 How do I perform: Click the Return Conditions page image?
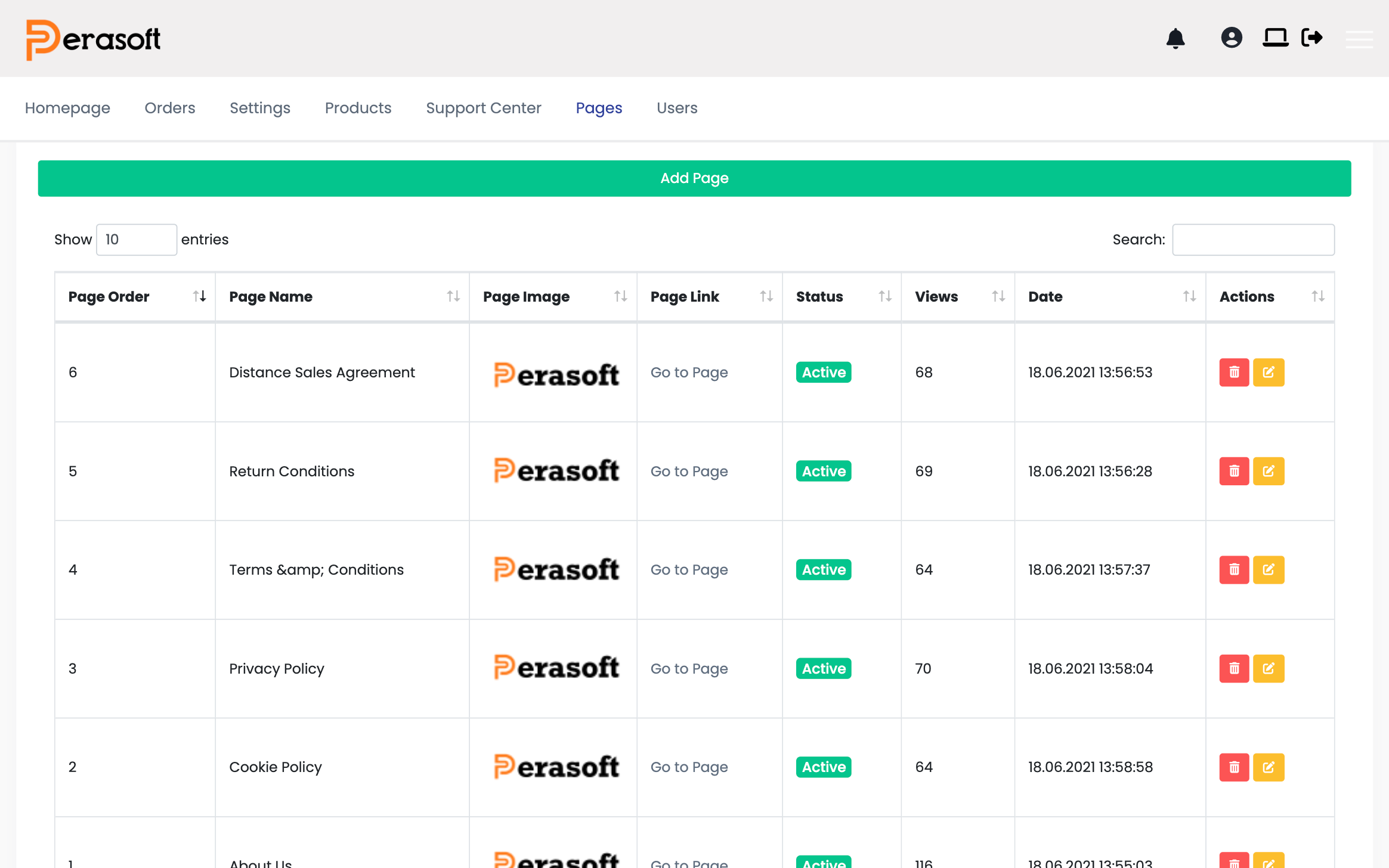556,470
